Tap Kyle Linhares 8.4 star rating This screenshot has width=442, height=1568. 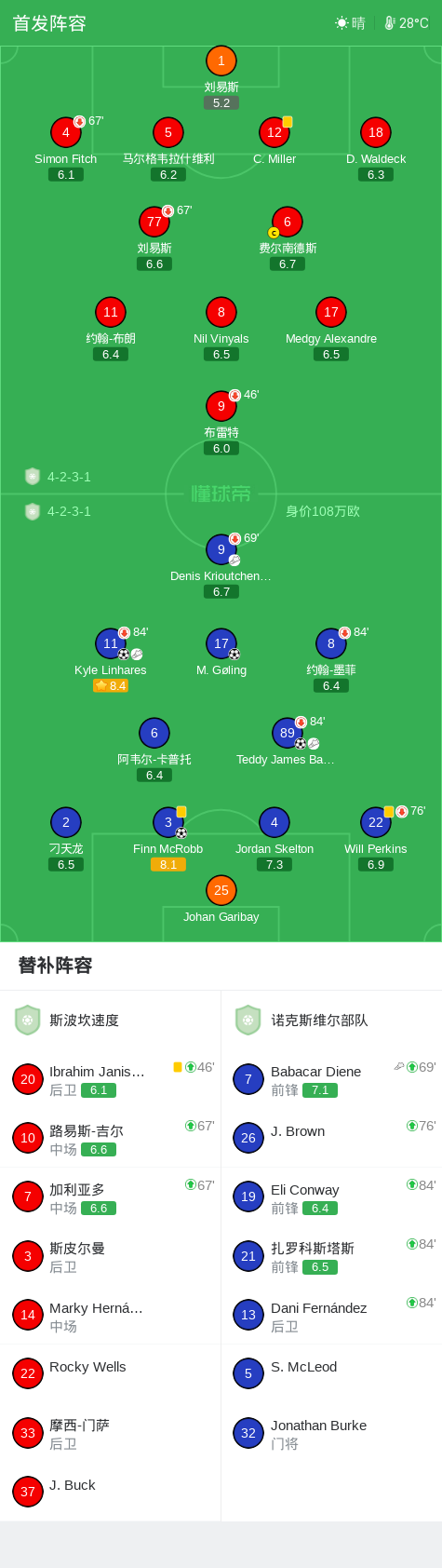111,685
